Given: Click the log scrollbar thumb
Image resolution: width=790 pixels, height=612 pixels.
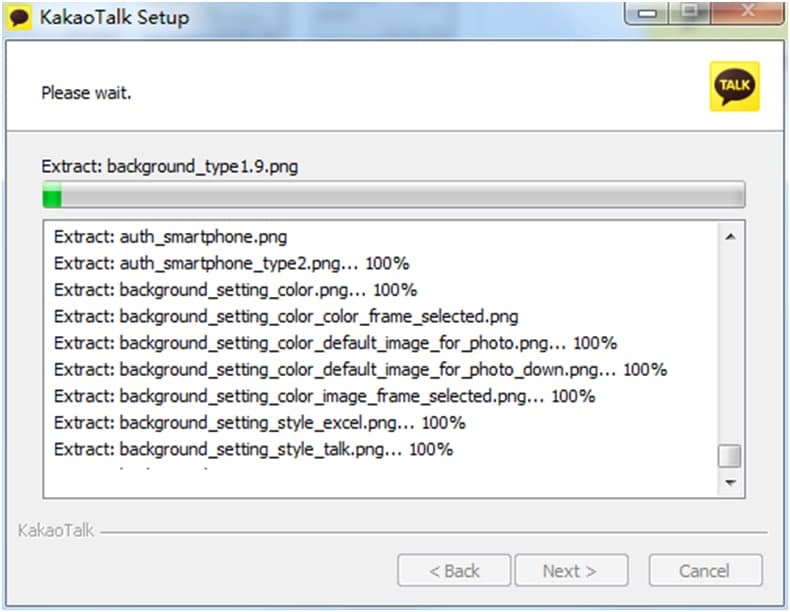Looking at the screenshot, I should 730,455.
